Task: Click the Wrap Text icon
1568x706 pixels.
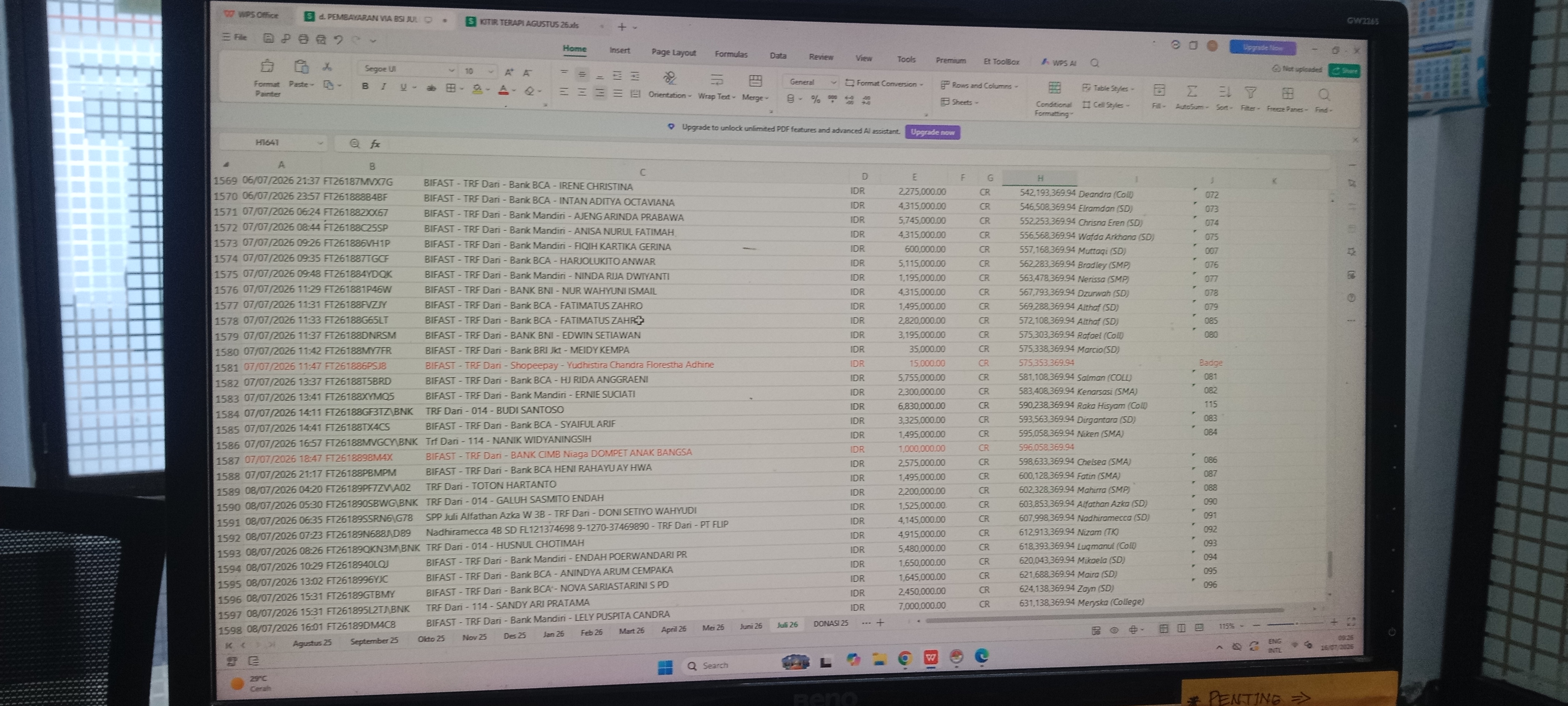Action: [x=717, y=80]
